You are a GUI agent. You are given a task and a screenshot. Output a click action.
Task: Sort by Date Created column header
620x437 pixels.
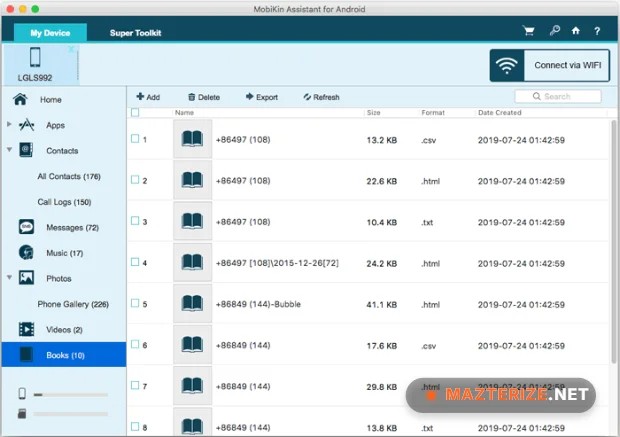[x=499, y=113]
